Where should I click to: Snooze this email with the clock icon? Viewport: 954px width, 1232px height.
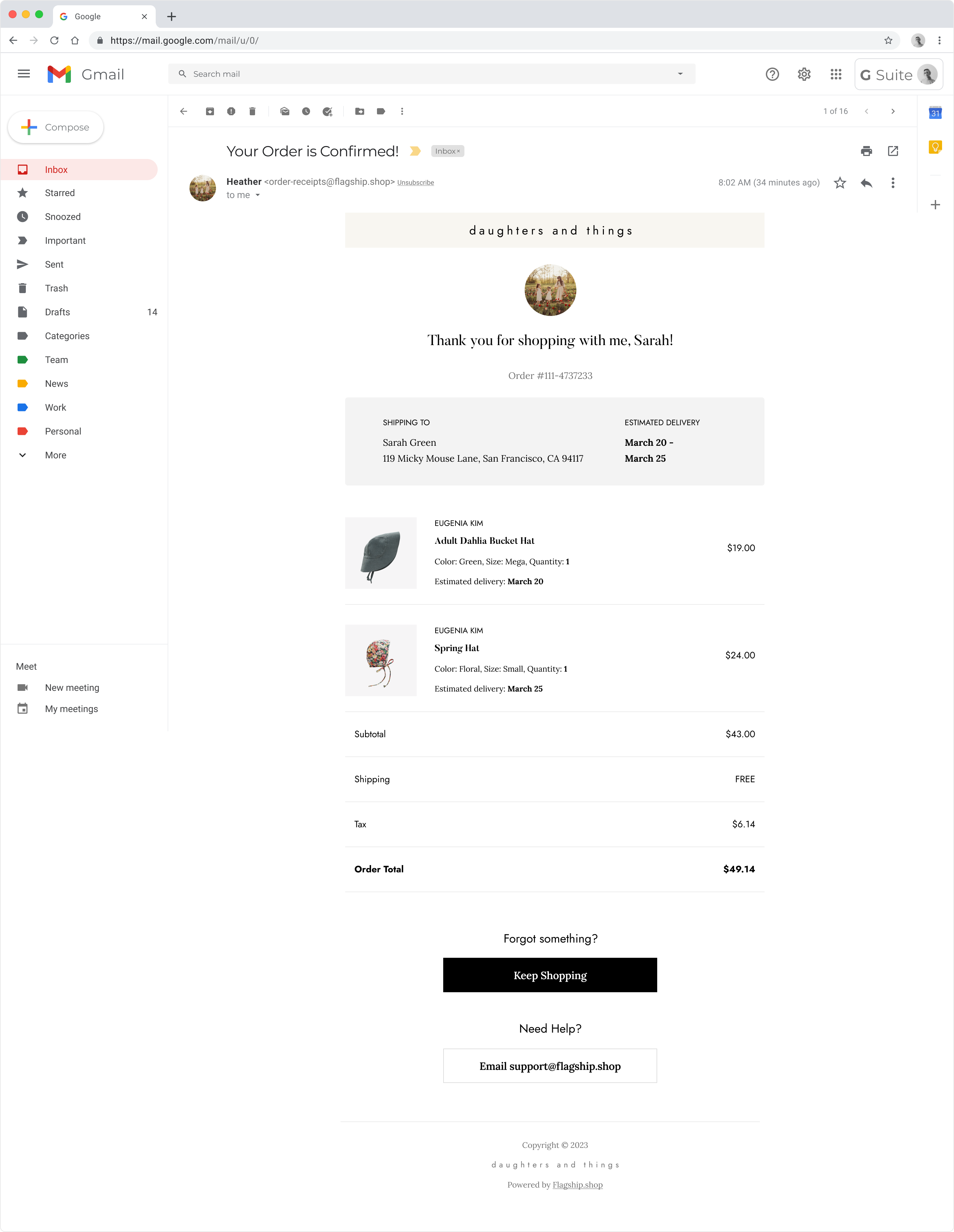click(306, 111)
